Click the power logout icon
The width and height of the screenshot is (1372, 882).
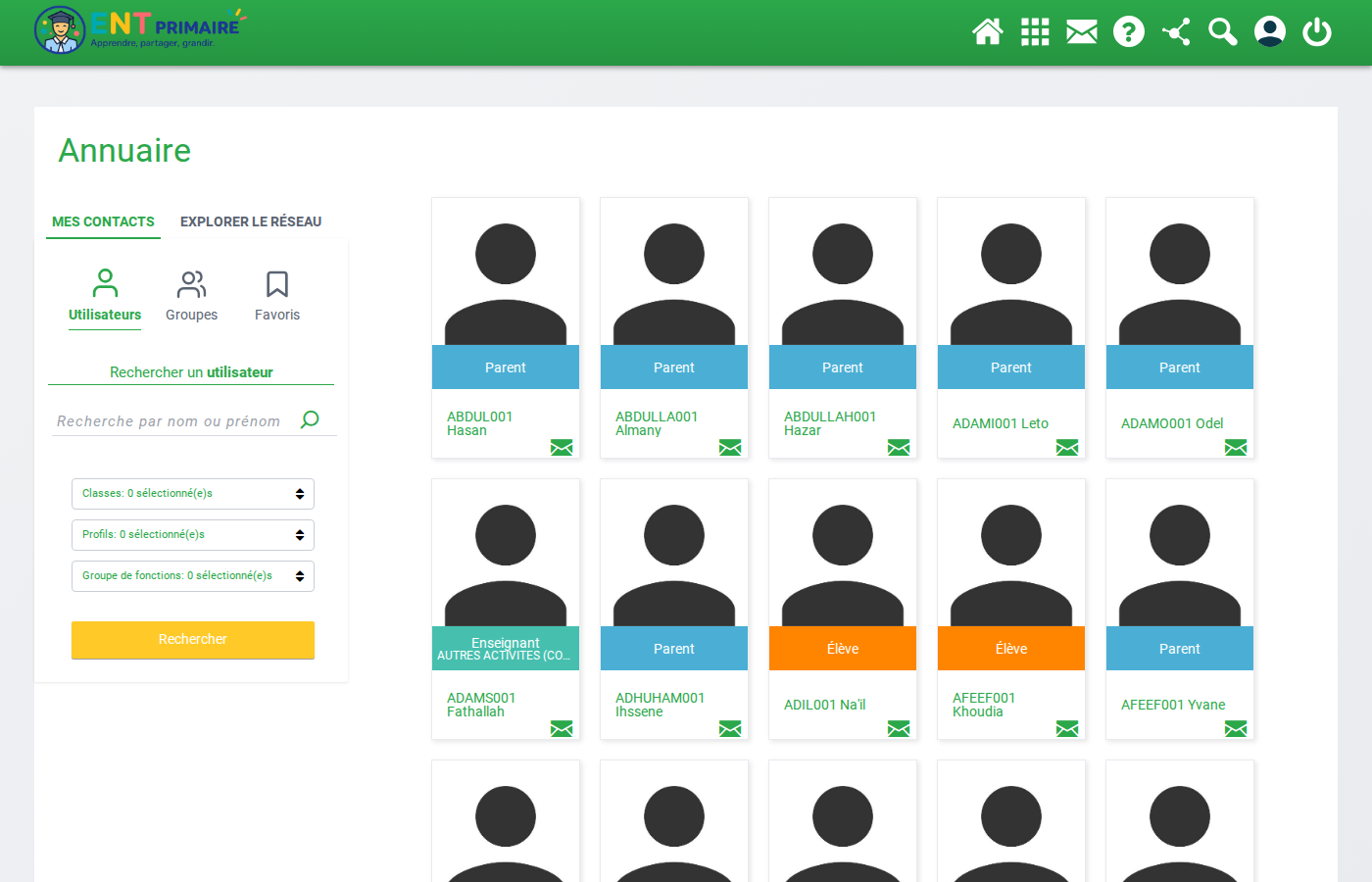(x=1317, y=32)
